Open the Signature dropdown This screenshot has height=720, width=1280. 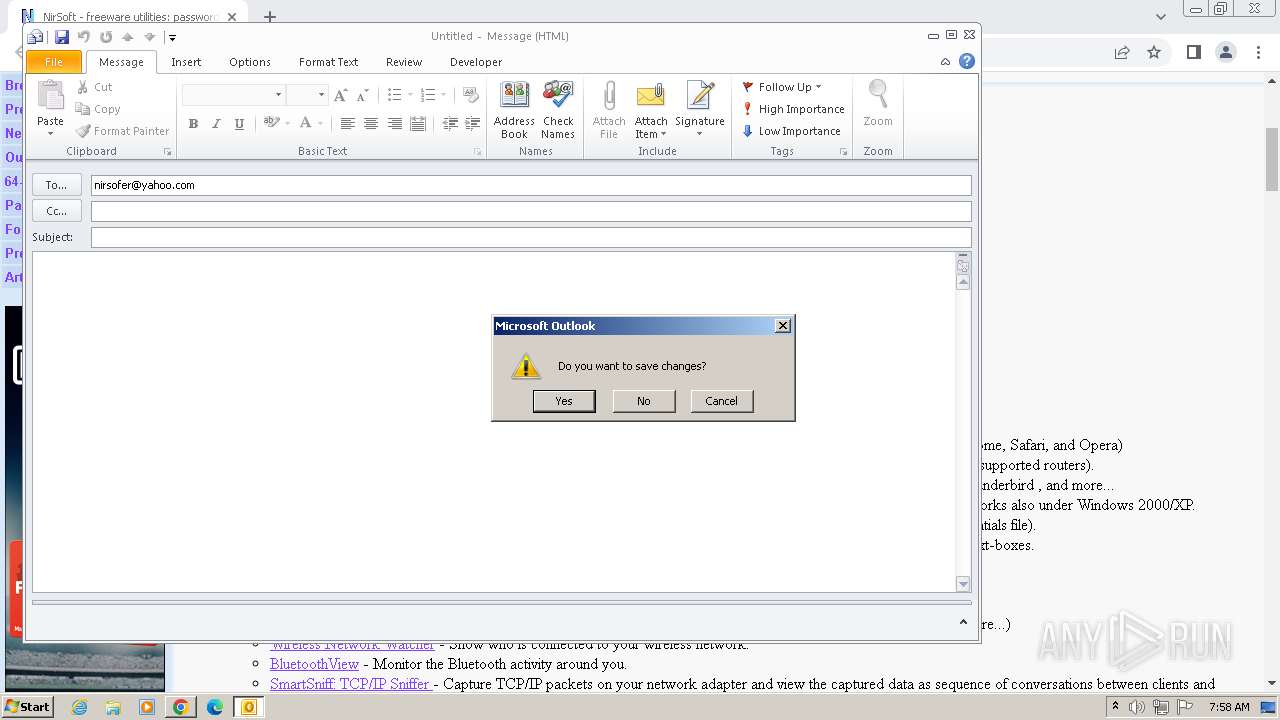(x=699, y=110)
